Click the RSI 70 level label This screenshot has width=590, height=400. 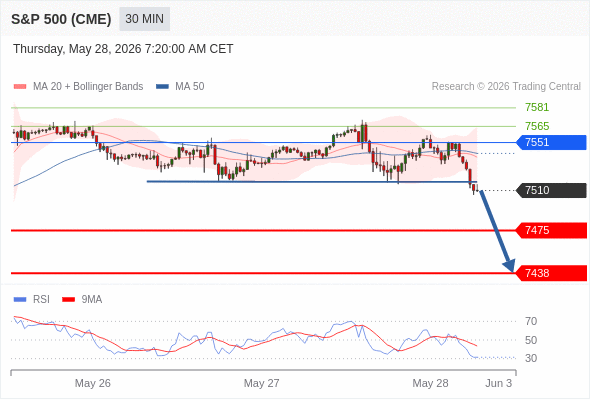pyautogui.click(x=531, y=321)
